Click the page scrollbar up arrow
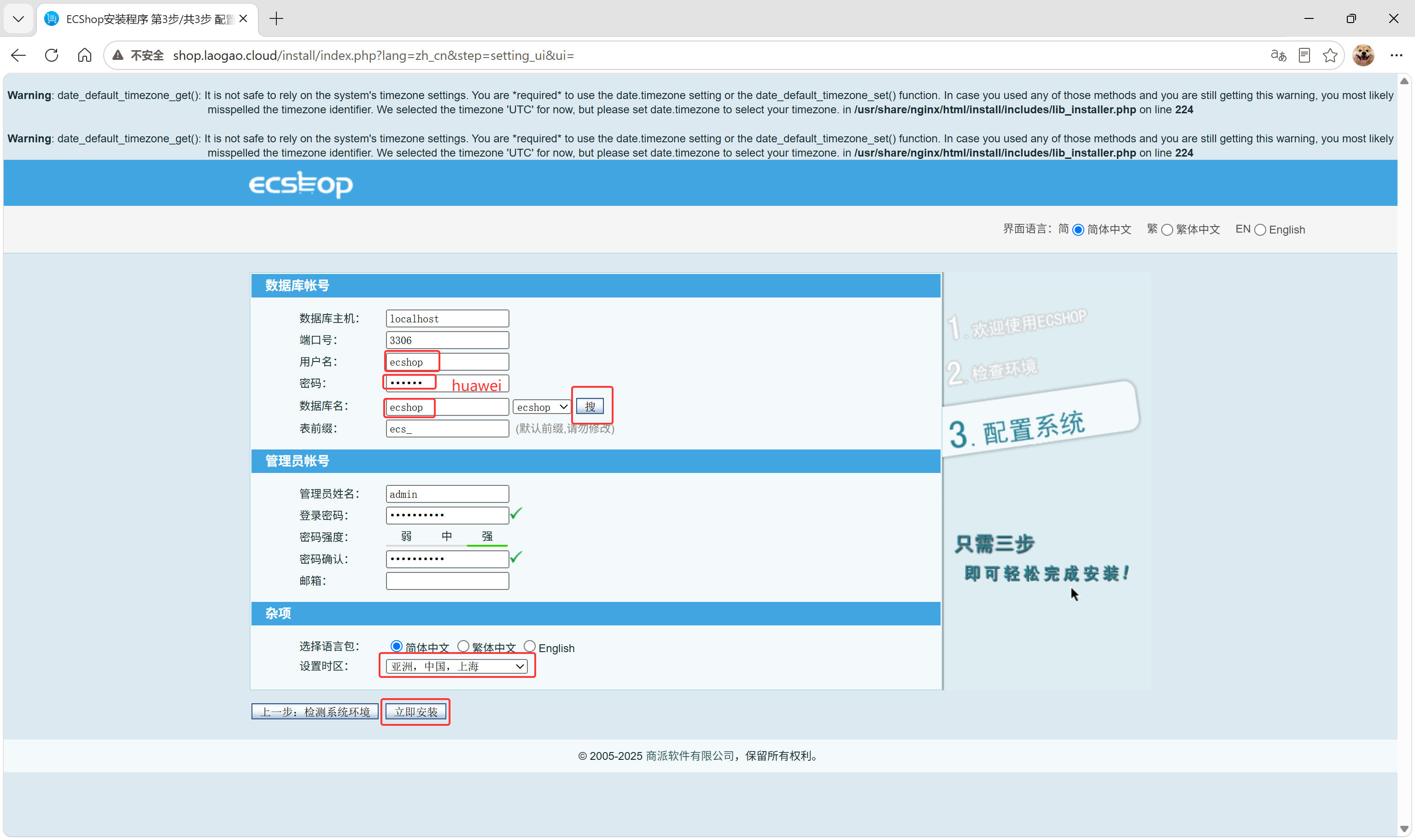The width and height of the screenshot is (1415, 840). click(x=1404, y=81)
